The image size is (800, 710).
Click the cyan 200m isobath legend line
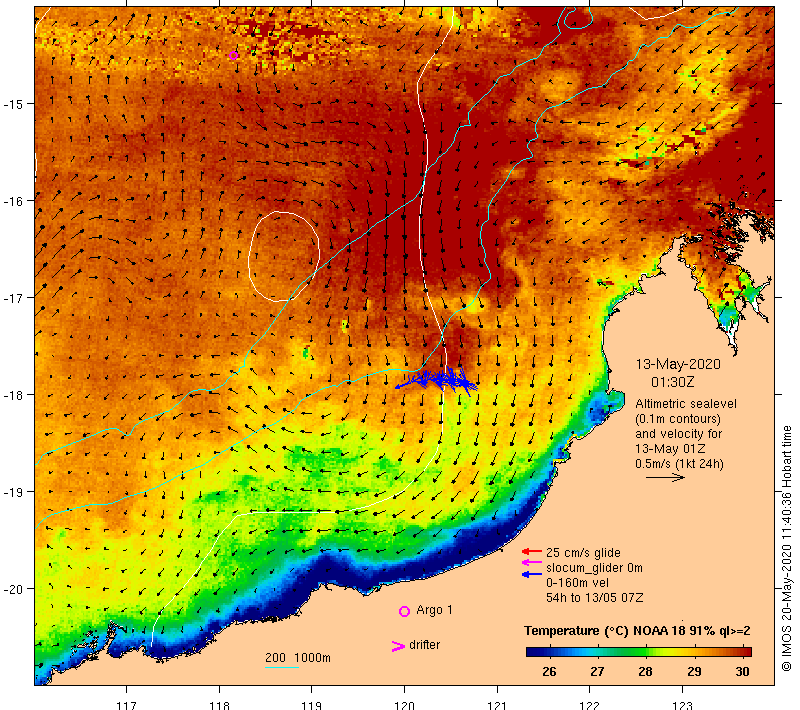click(x=282, y=667)
